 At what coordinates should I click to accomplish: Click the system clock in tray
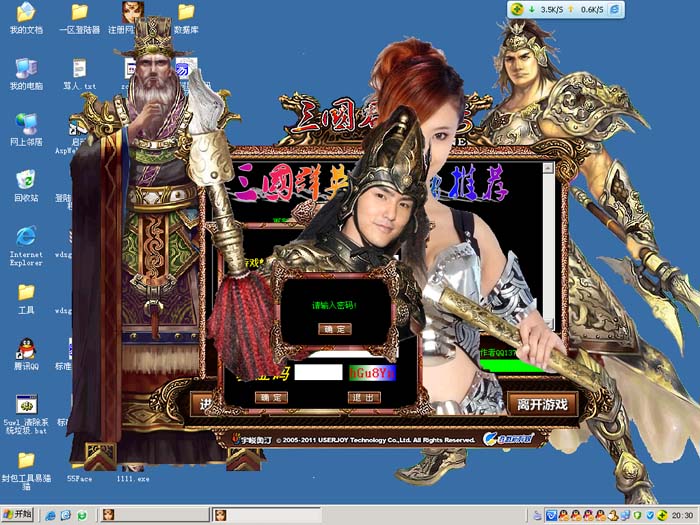(683, 515)
